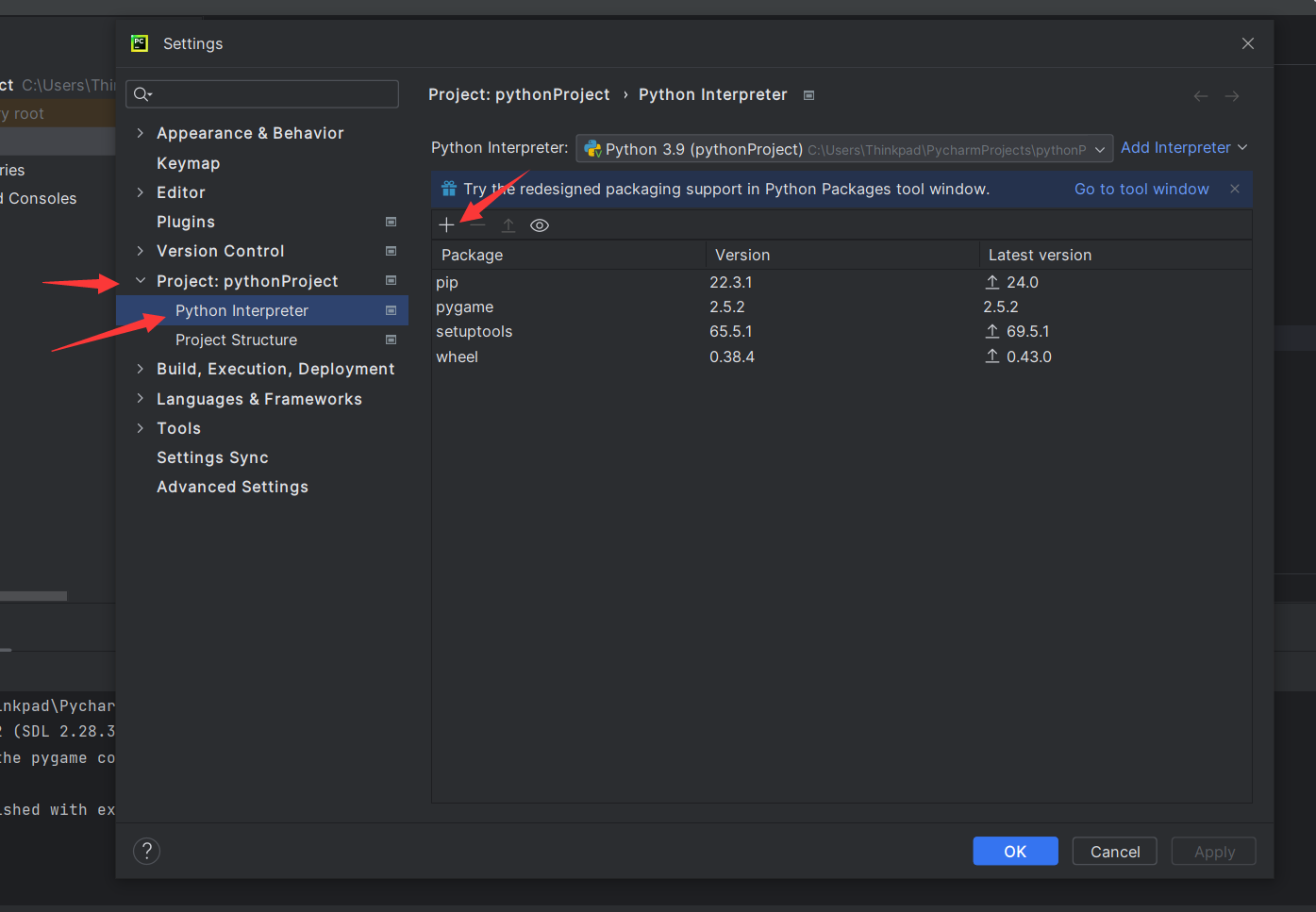Click the upgrade arrow beside setuptools 69.5.1
The width and height of the screenshot is (1316, 912).
[992, 331]
